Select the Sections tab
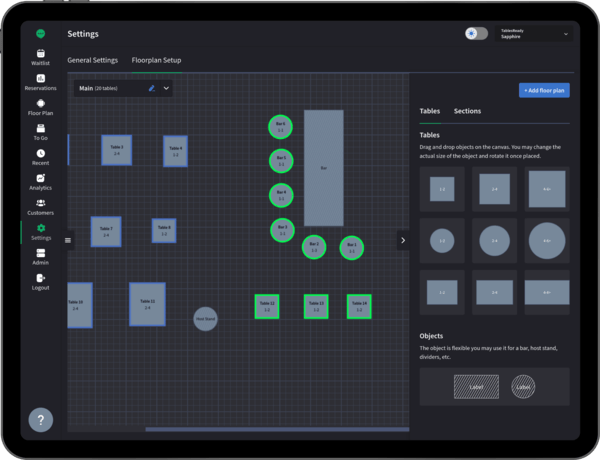Screen dimensions: 600x460 click(x=467, y=111)
